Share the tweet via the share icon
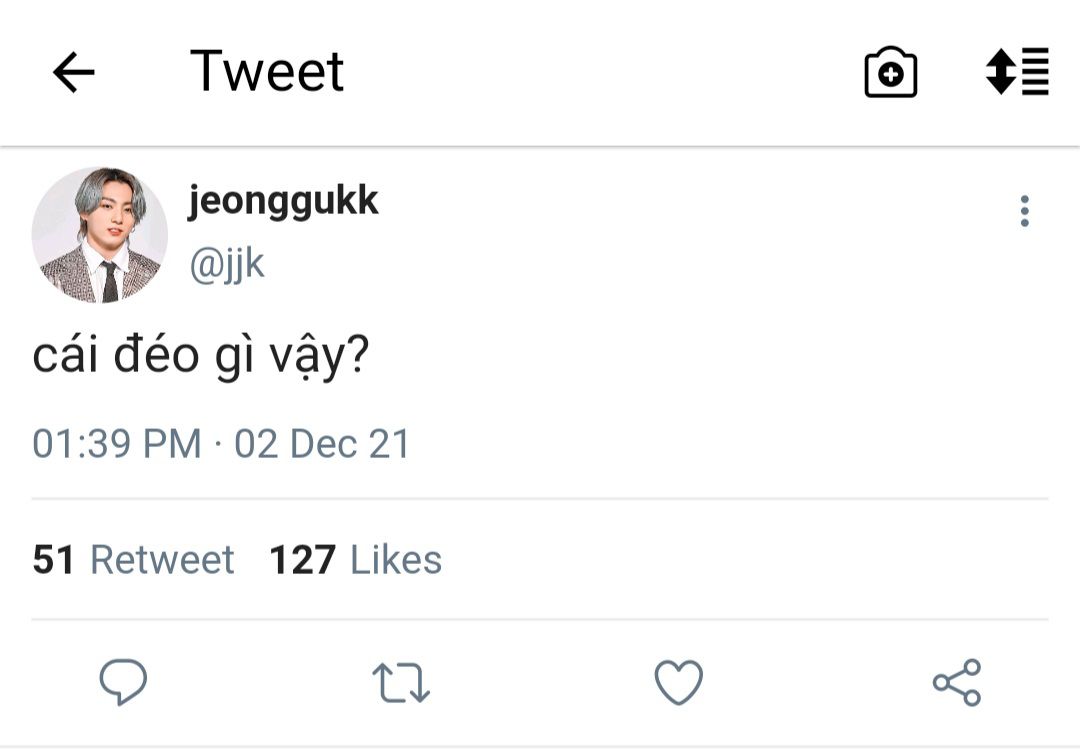 957,683
